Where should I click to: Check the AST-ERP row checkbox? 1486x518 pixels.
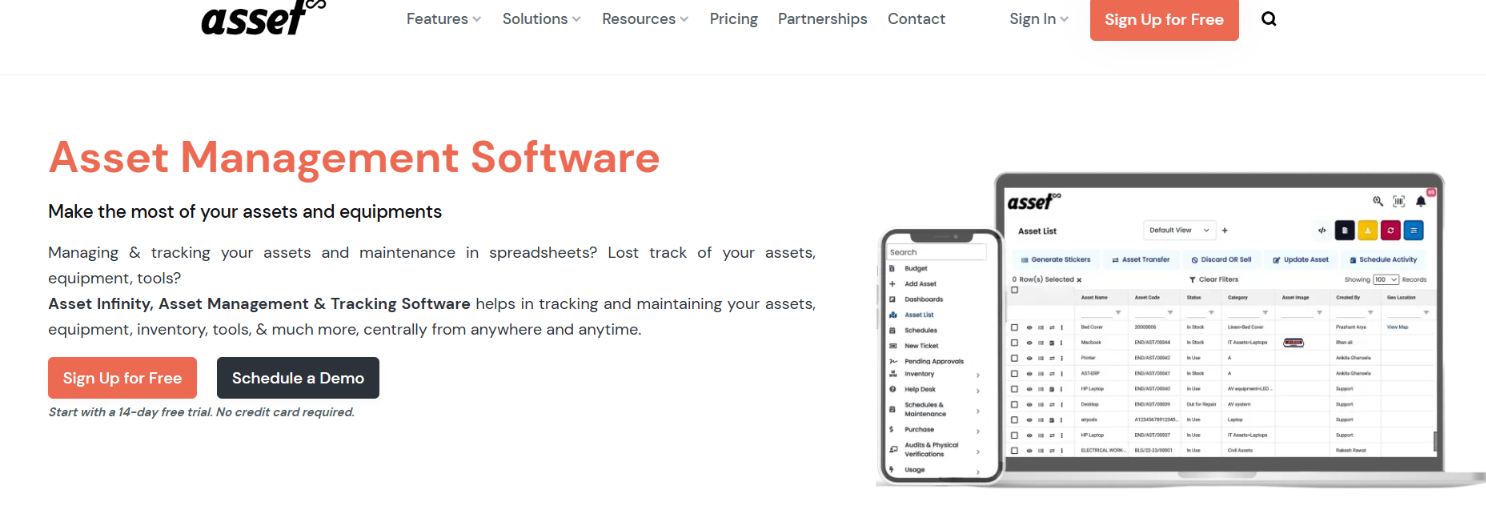(x=1015, y=373)
